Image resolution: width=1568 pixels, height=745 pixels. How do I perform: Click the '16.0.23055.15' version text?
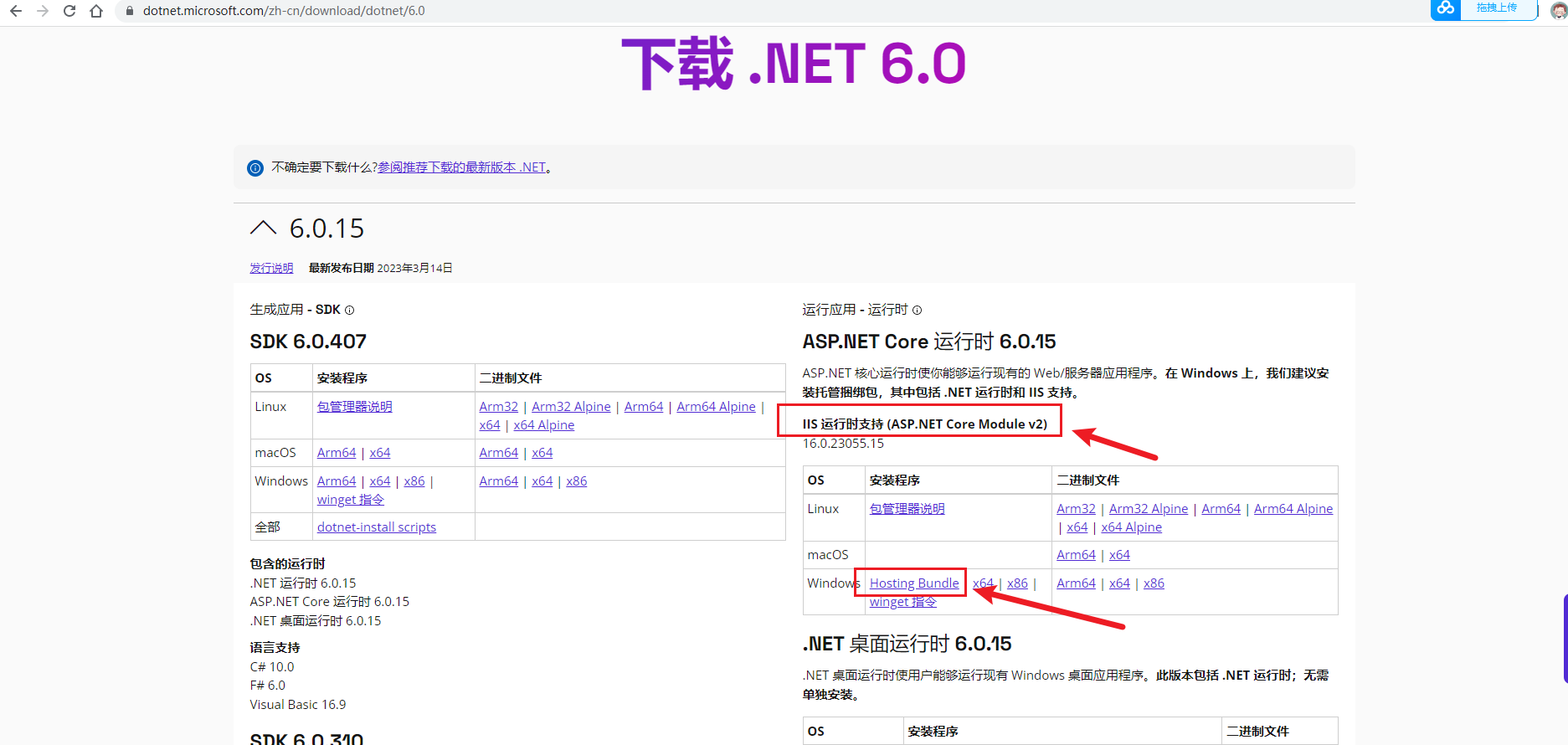[843, 444]
